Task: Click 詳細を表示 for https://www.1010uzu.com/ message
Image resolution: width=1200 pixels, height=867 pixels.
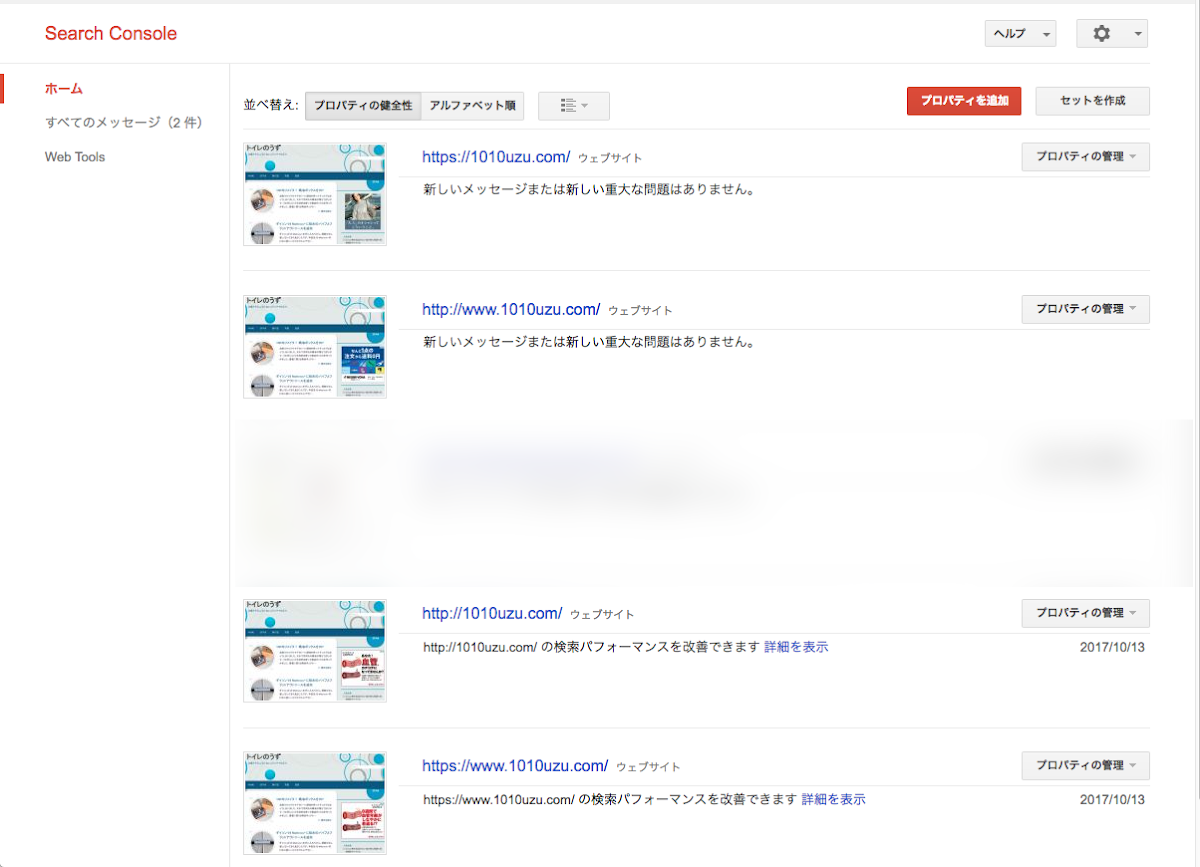Action: point(834,799)
